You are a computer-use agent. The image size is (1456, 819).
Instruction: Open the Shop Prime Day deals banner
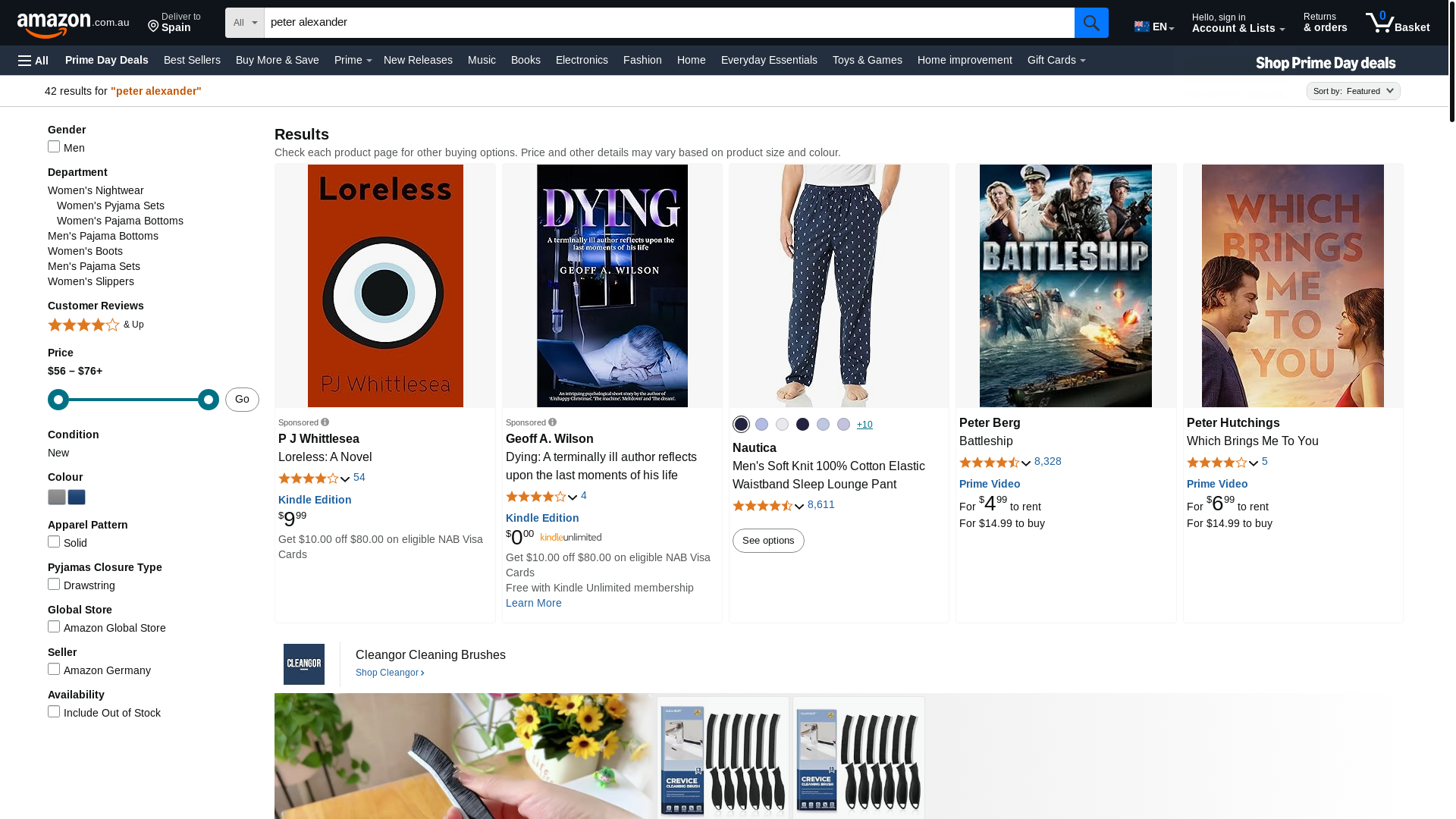pos(1326,63)
